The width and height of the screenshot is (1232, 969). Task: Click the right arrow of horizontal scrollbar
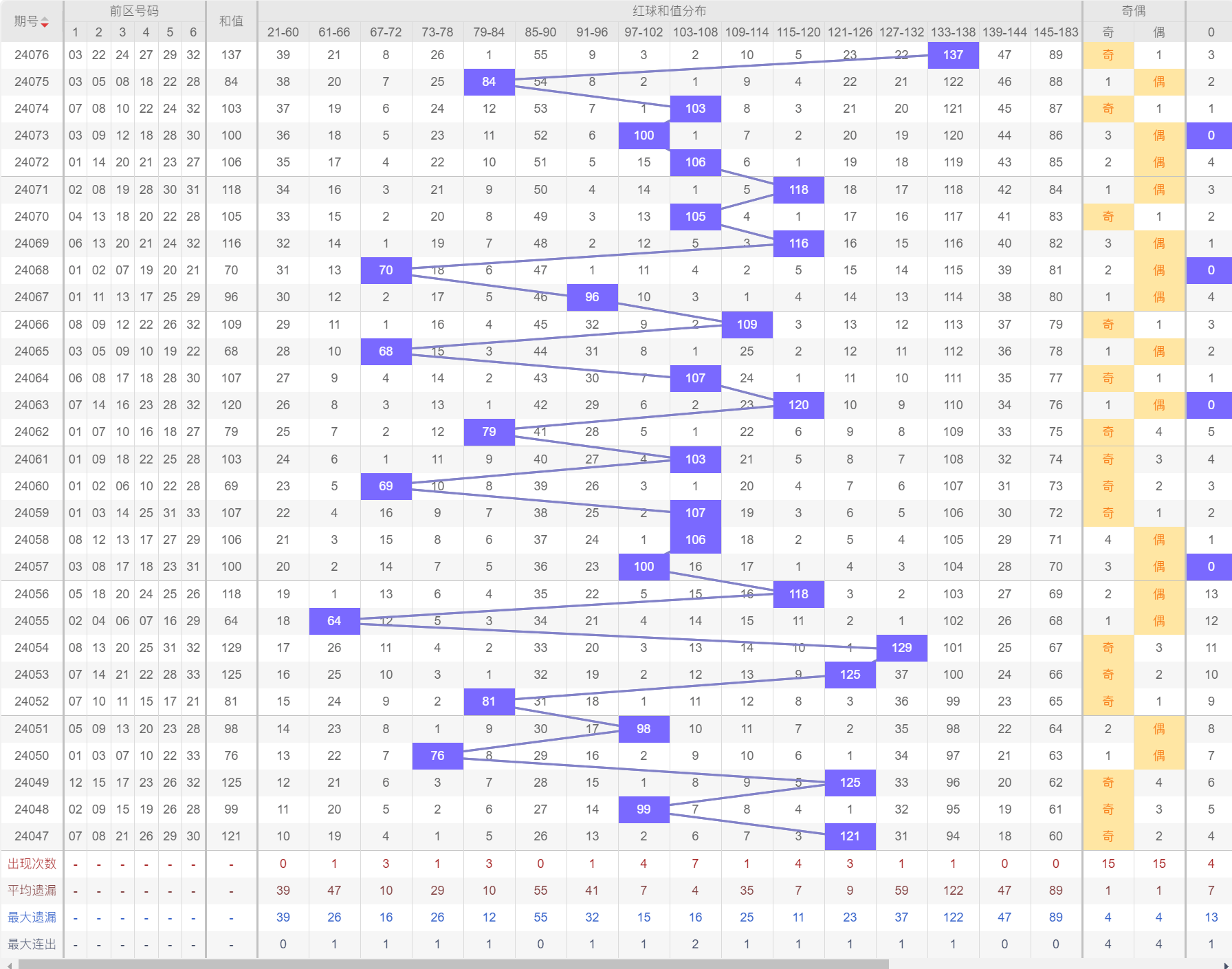(1226, 964)
